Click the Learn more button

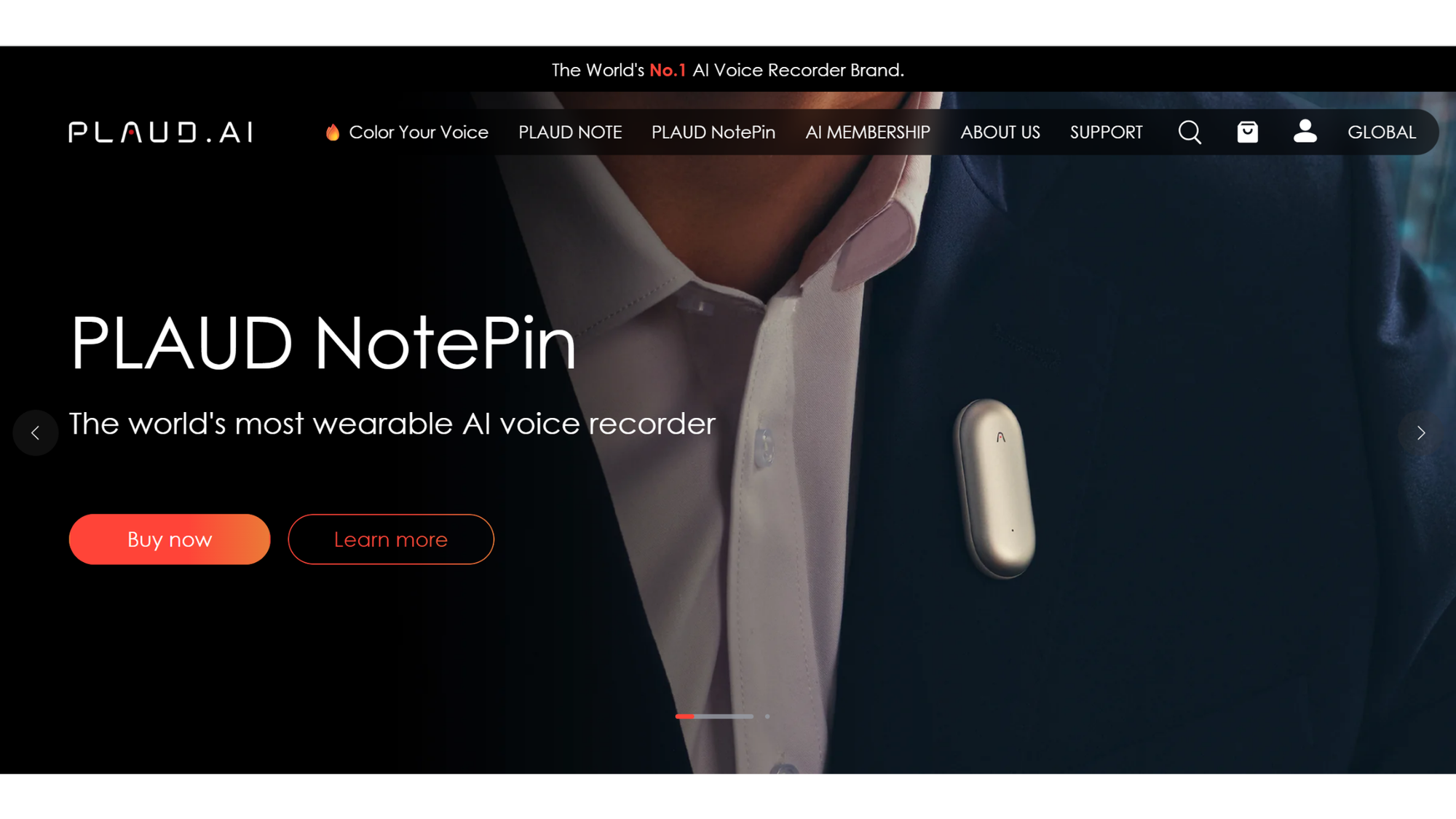[x=391, y=539]
